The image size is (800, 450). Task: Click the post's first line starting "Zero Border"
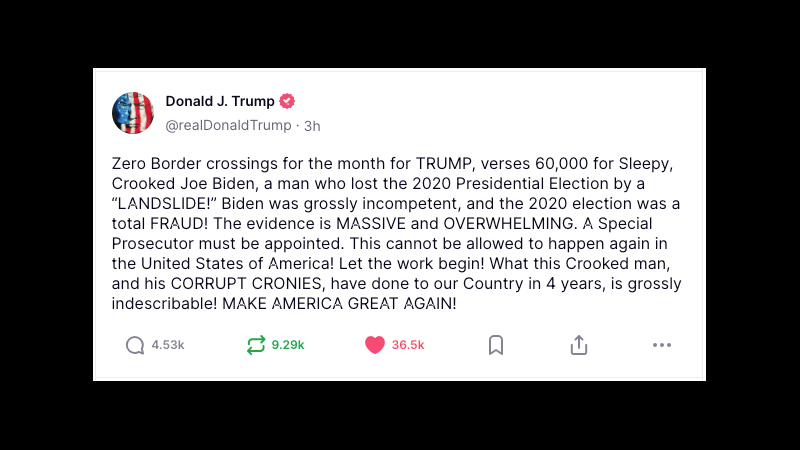392,163
